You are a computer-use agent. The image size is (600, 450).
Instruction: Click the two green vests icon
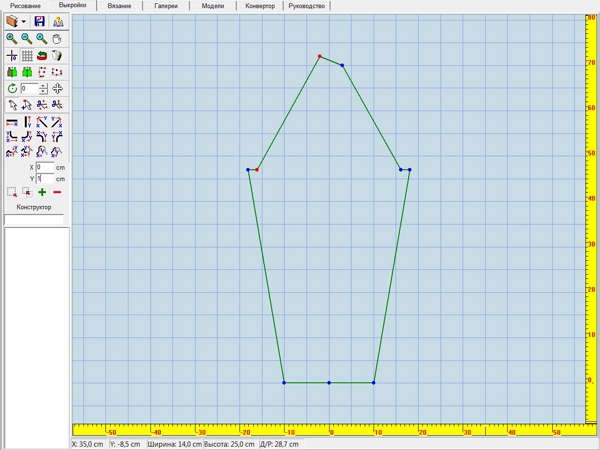tap(27, 72)
